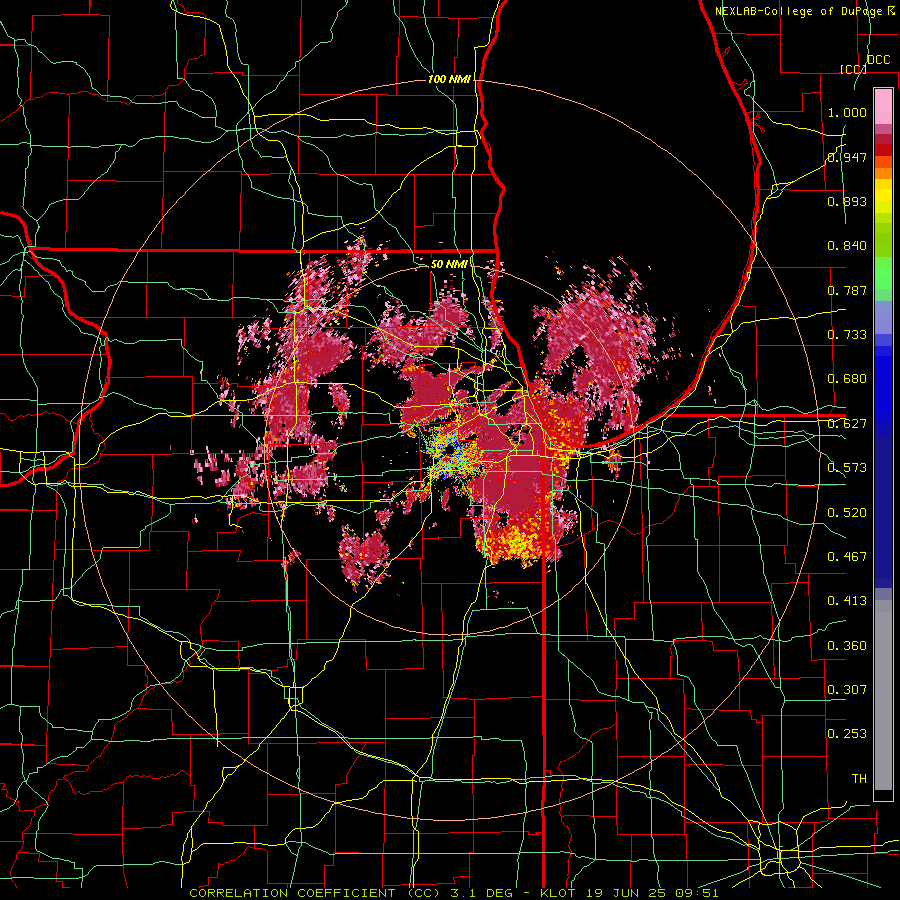
Task: Click the 100 NMI range ring label
Action: pyautogui.click(x=449, y=79)
